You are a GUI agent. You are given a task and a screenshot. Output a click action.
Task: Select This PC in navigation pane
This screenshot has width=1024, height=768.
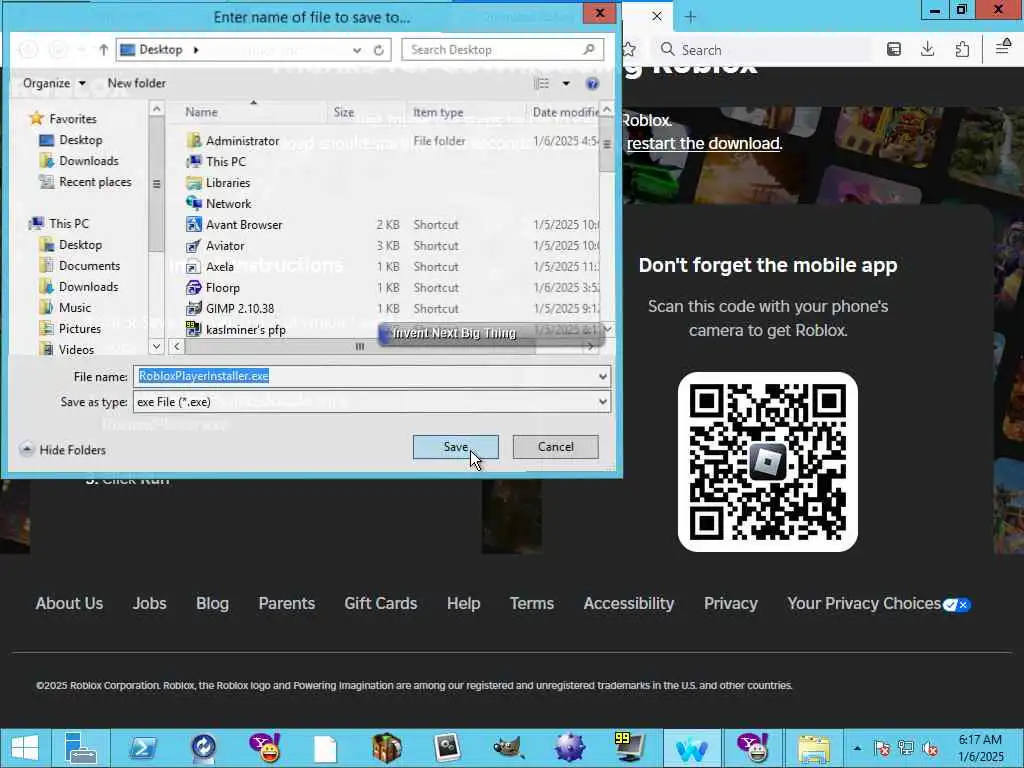coord(59,223)
